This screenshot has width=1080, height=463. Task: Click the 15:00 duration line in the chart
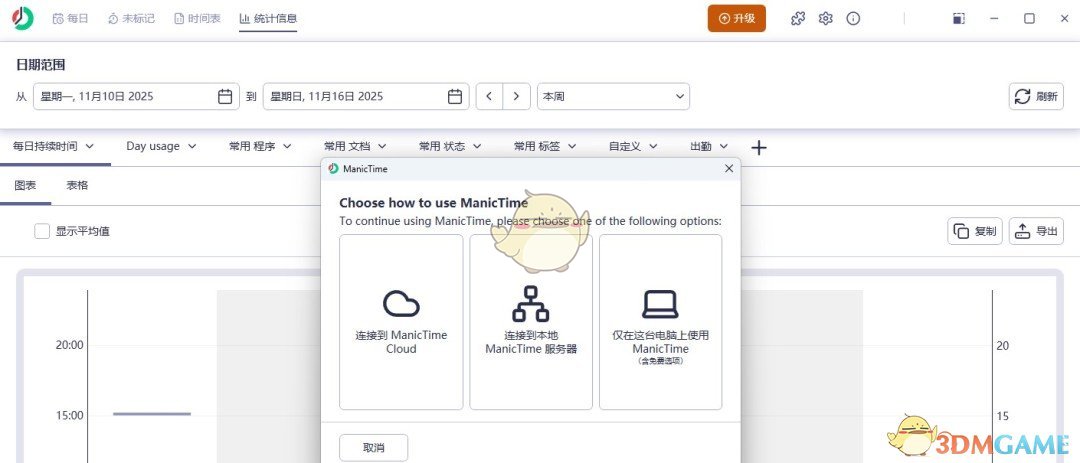point(152,413)
